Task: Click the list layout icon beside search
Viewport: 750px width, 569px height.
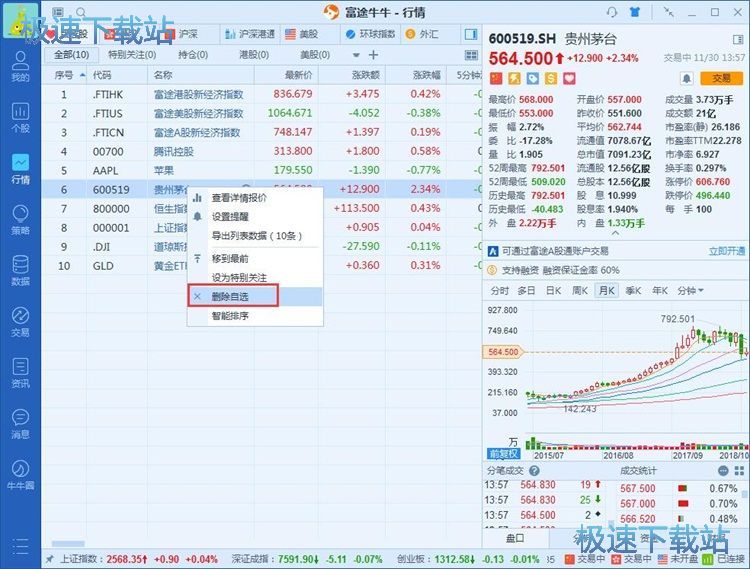Action: [x=58, y=11]
